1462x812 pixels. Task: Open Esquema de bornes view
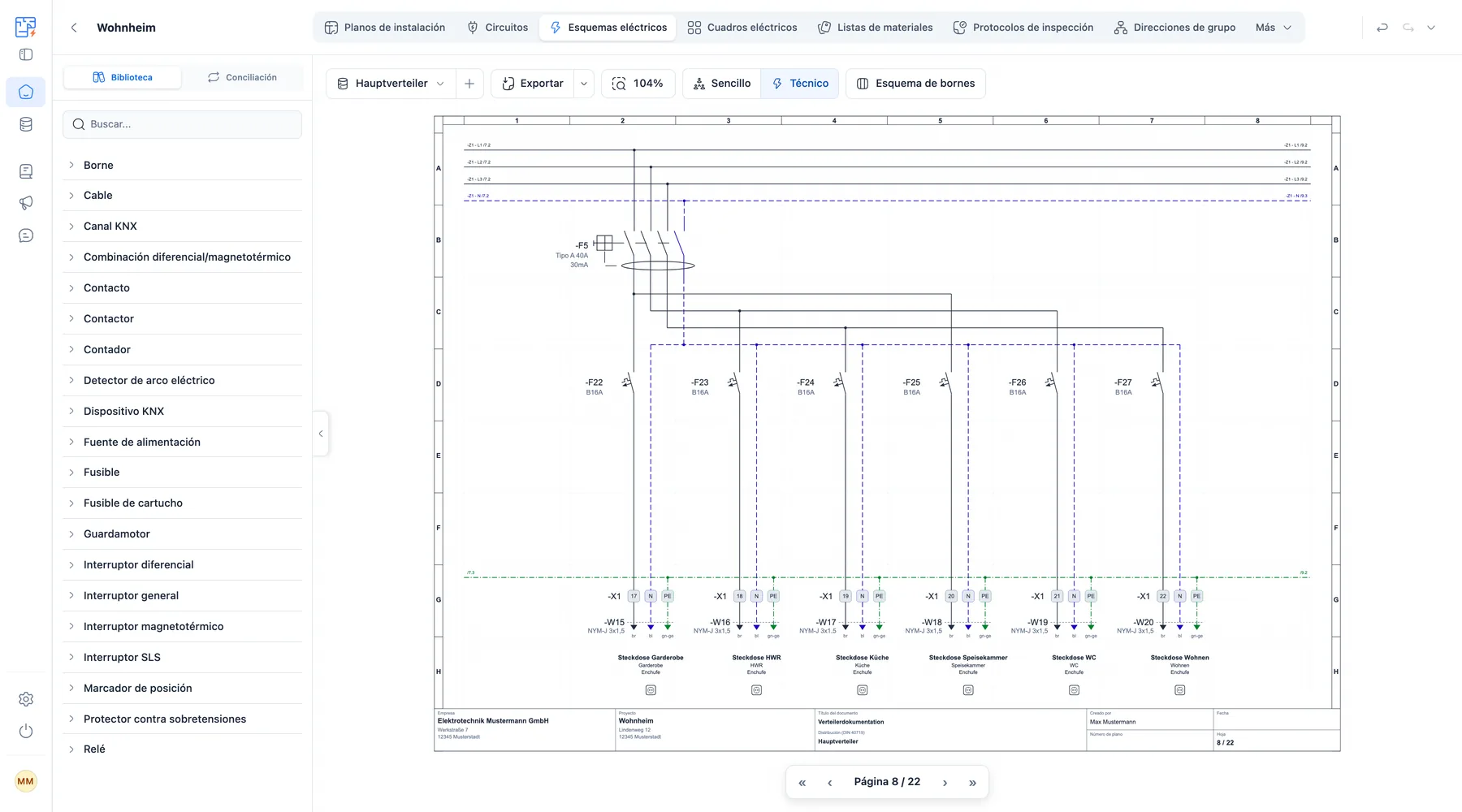tap(915, 84)
